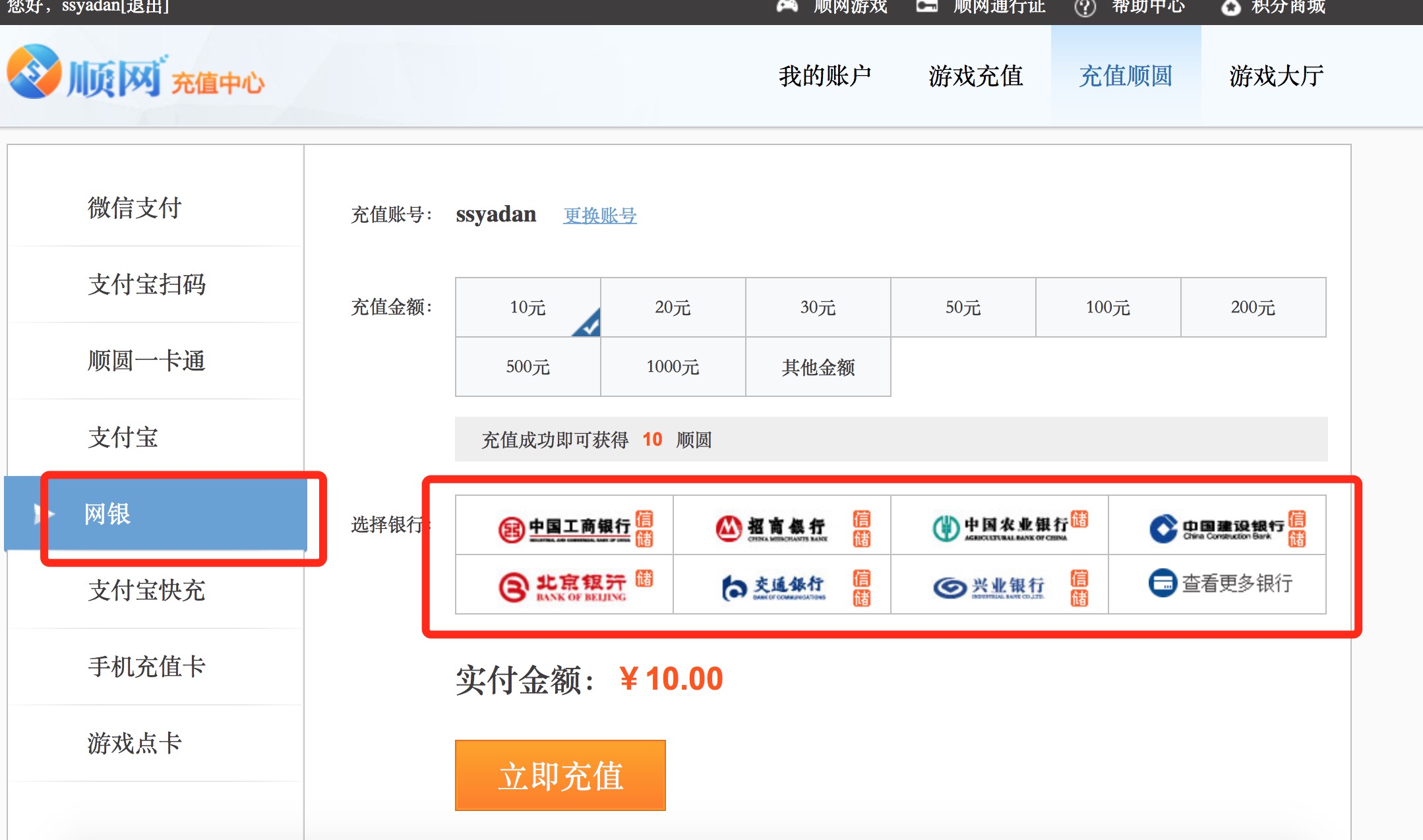Open the 顺网通行证 top link
The image size is (1423, 840).
[999, 7]
